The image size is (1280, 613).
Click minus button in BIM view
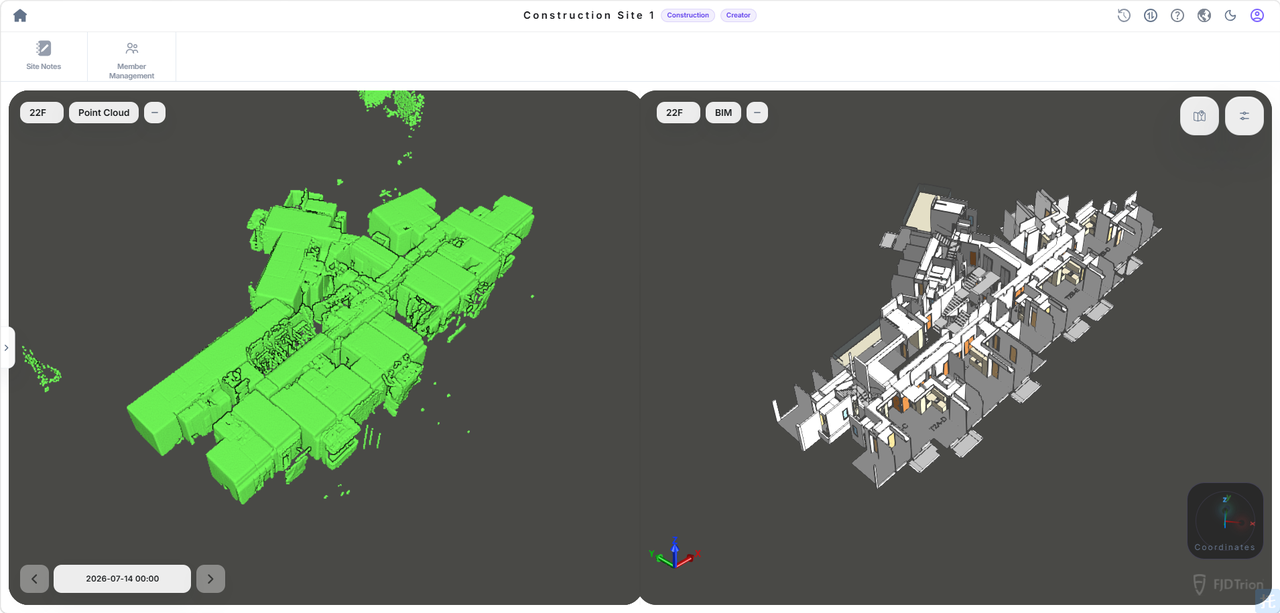click(x=757, y=113)
